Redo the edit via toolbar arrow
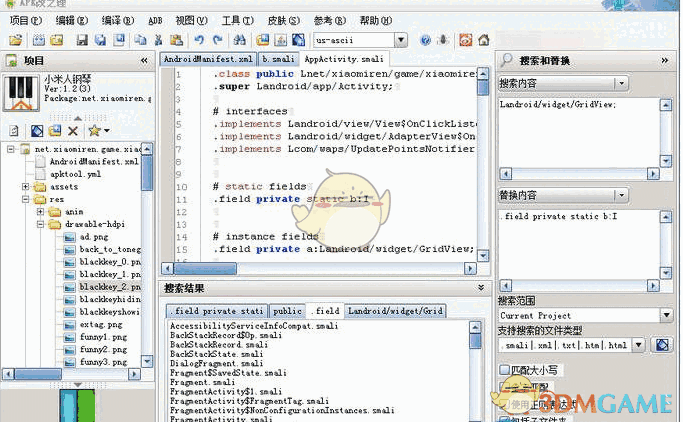The height and width of the screenshot is (422, 683). click(217, 40)
